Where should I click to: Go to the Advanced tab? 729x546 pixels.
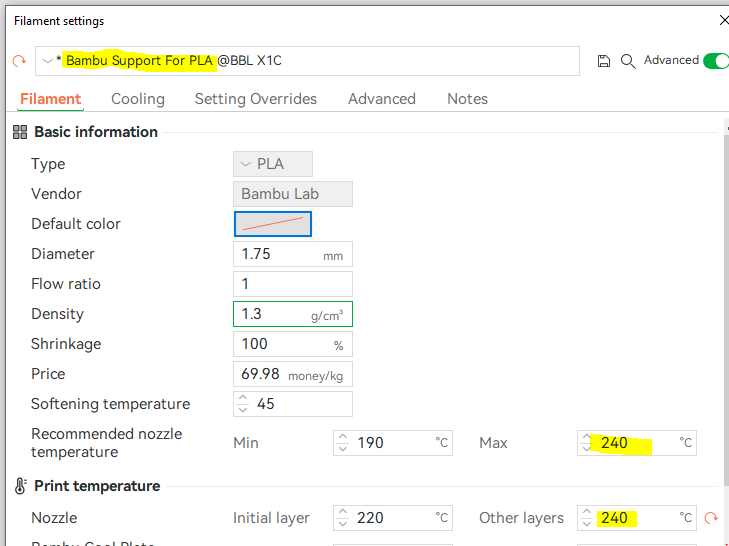tap(382, 99)
